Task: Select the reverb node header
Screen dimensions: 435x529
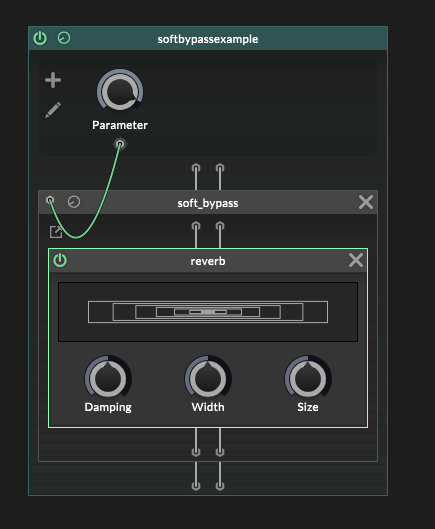Action: [x=208, y=261]
